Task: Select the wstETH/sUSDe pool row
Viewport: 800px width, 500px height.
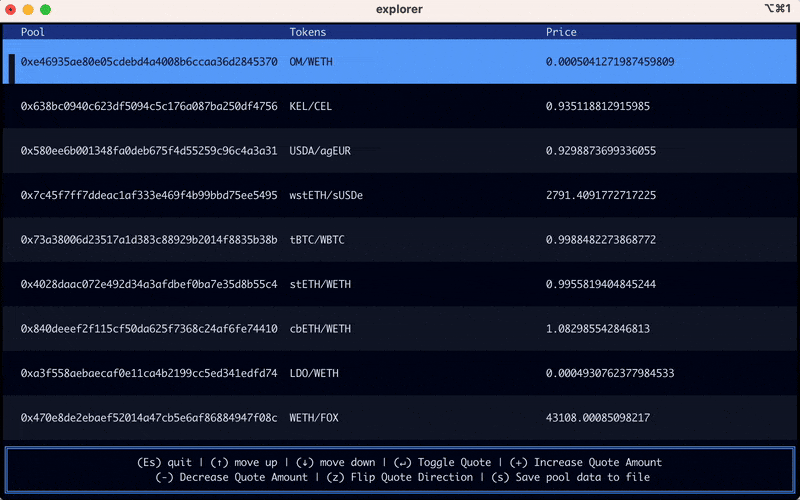Action: pos(400,195)
